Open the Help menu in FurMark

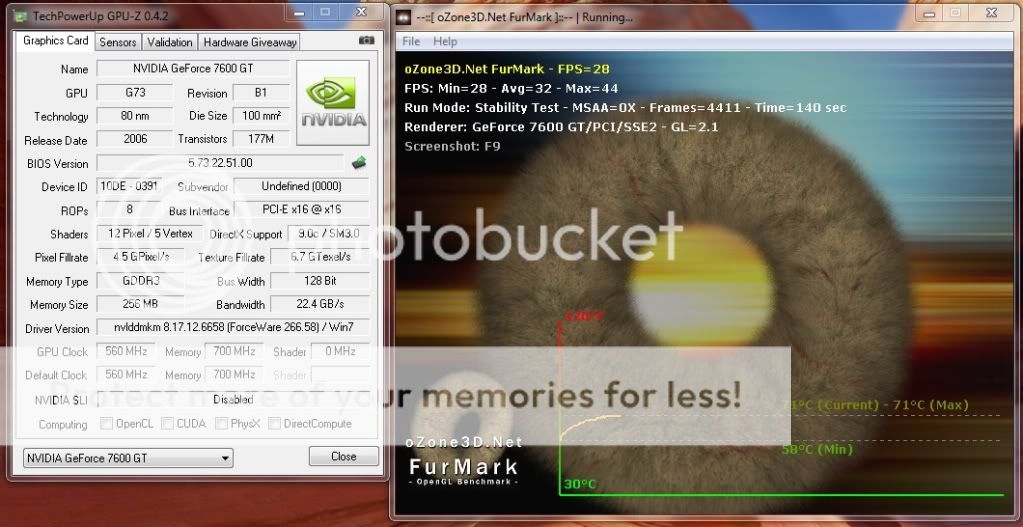click(446, 41)
